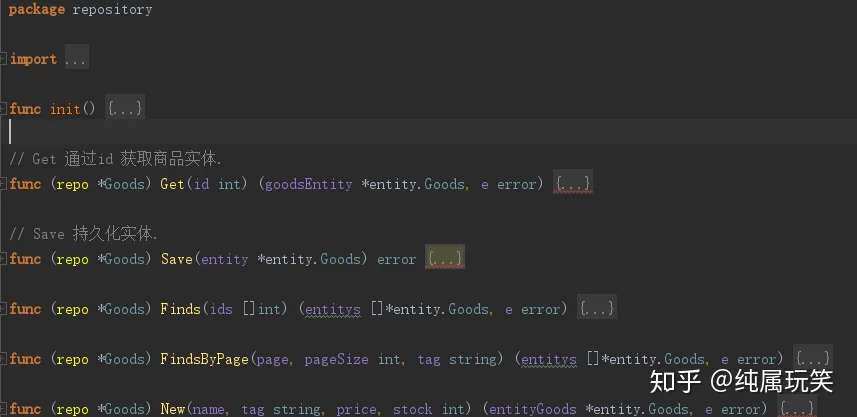
Task: Click the Save function name
Action: (x=177, y=259)
